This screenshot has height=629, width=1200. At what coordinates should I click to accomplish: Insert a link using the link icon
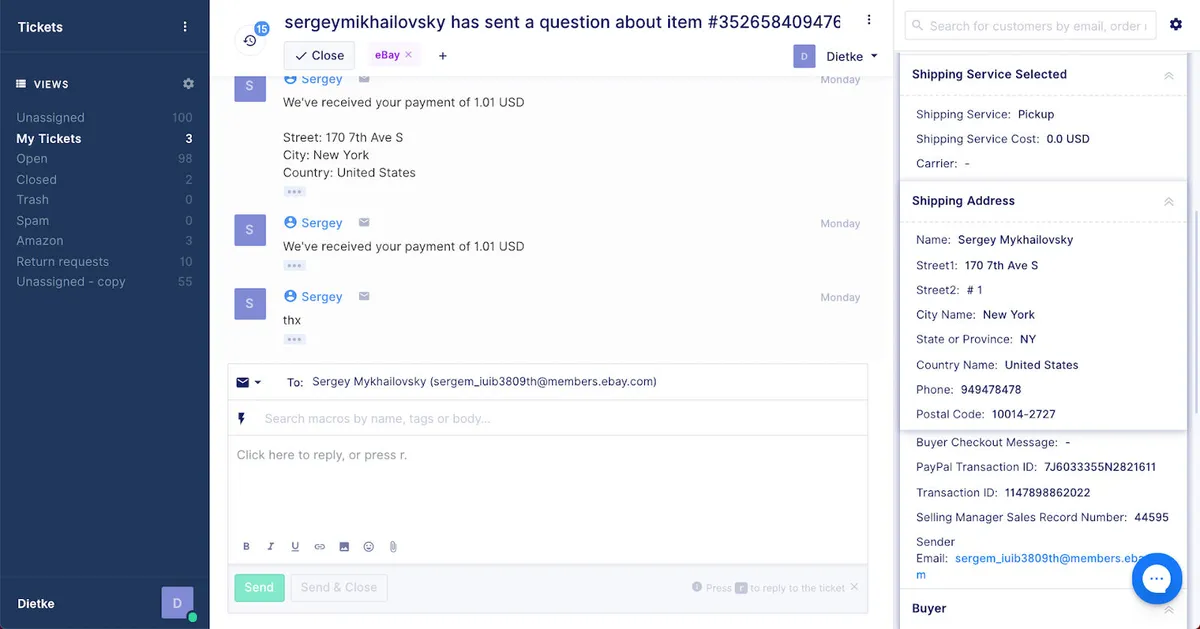pos(320,547)
